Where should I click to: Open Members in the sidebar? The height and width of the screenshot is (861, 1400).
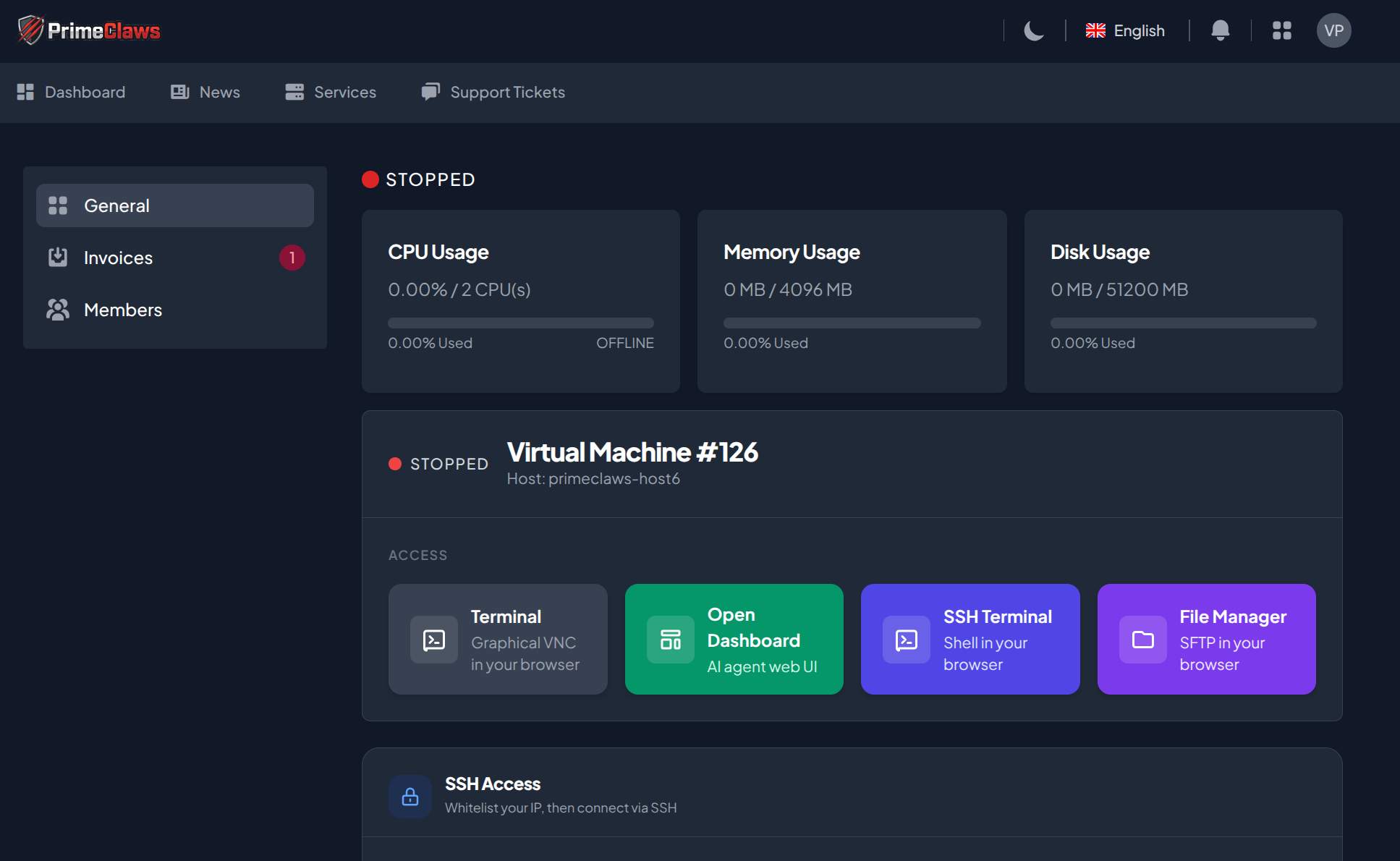[x=175, y=310]
